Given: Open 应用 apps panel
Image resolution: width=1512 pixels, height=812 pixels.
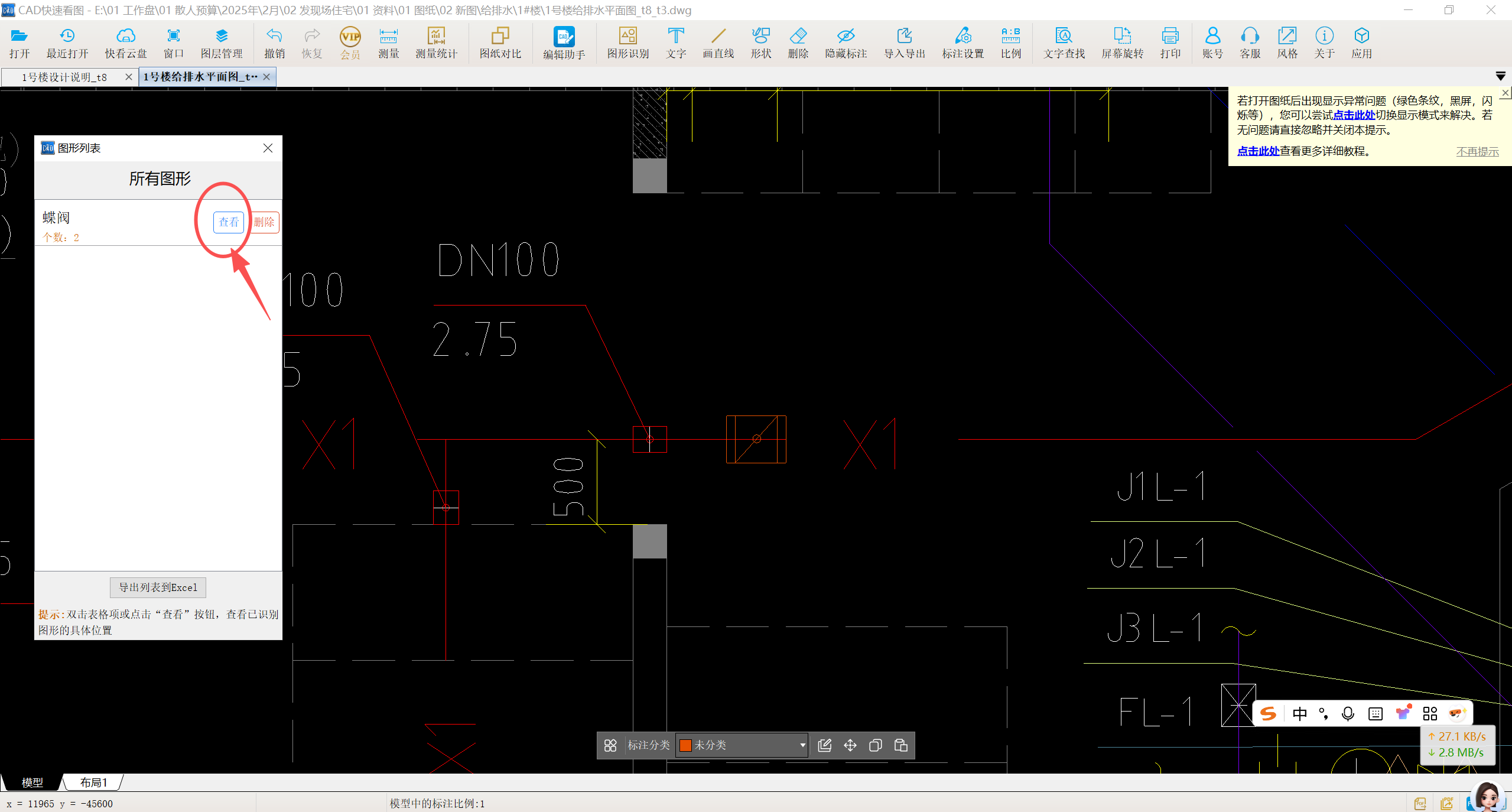Looking at the screenshot, I should (1361, 43).
